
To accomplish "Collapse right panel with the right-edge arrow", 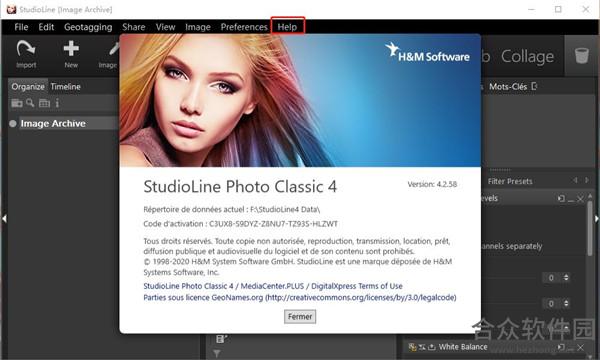I will [596, 219].
